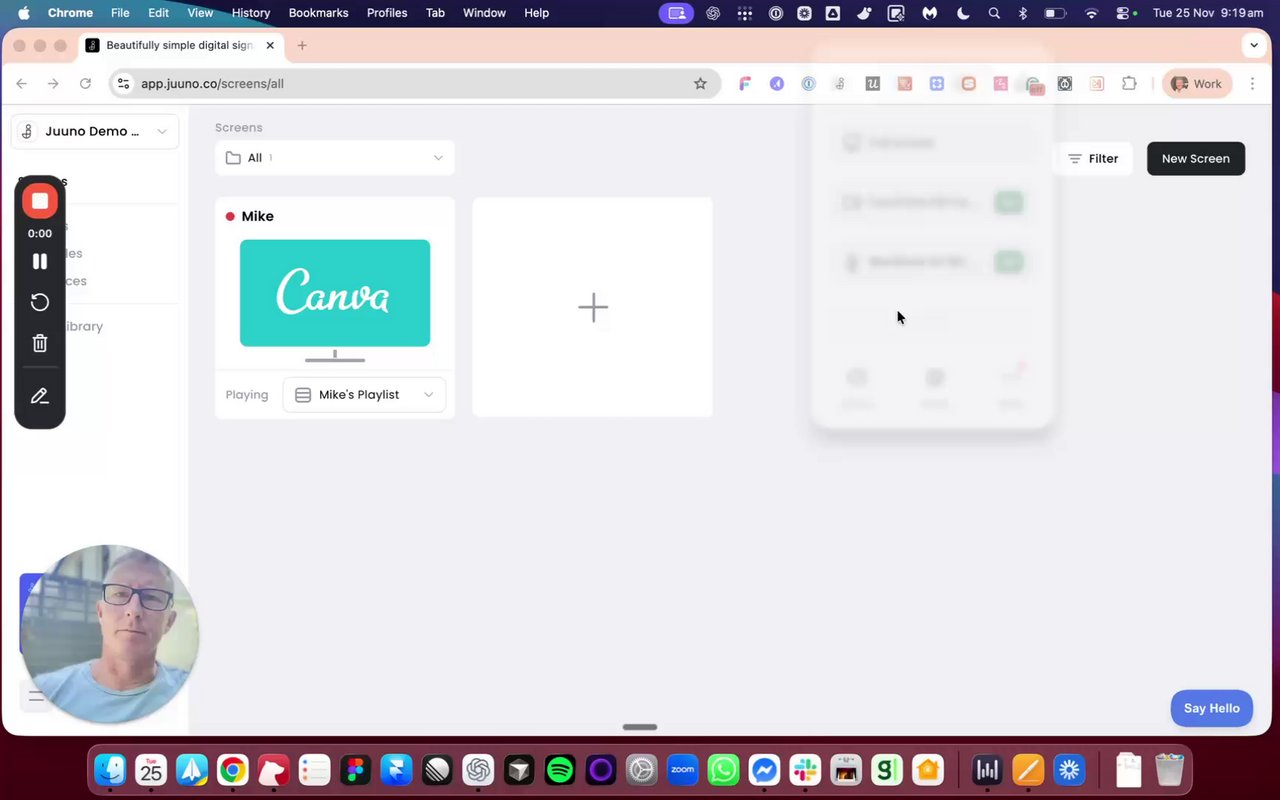
Task: Close the Juuno browser tab
Action: coord(270,45)
